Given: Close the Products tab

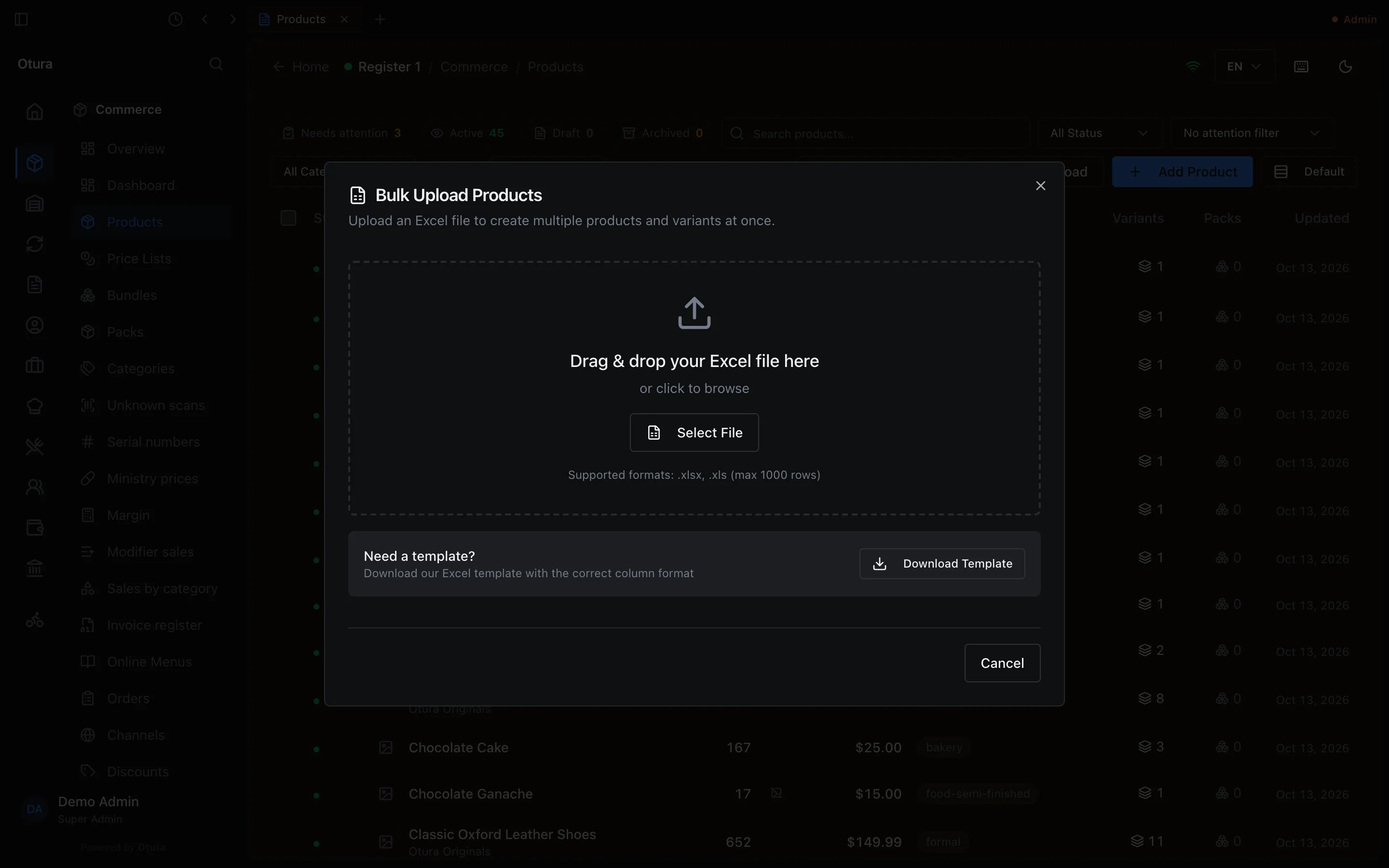Looking at the screenshot, I should tap(344, 19).
